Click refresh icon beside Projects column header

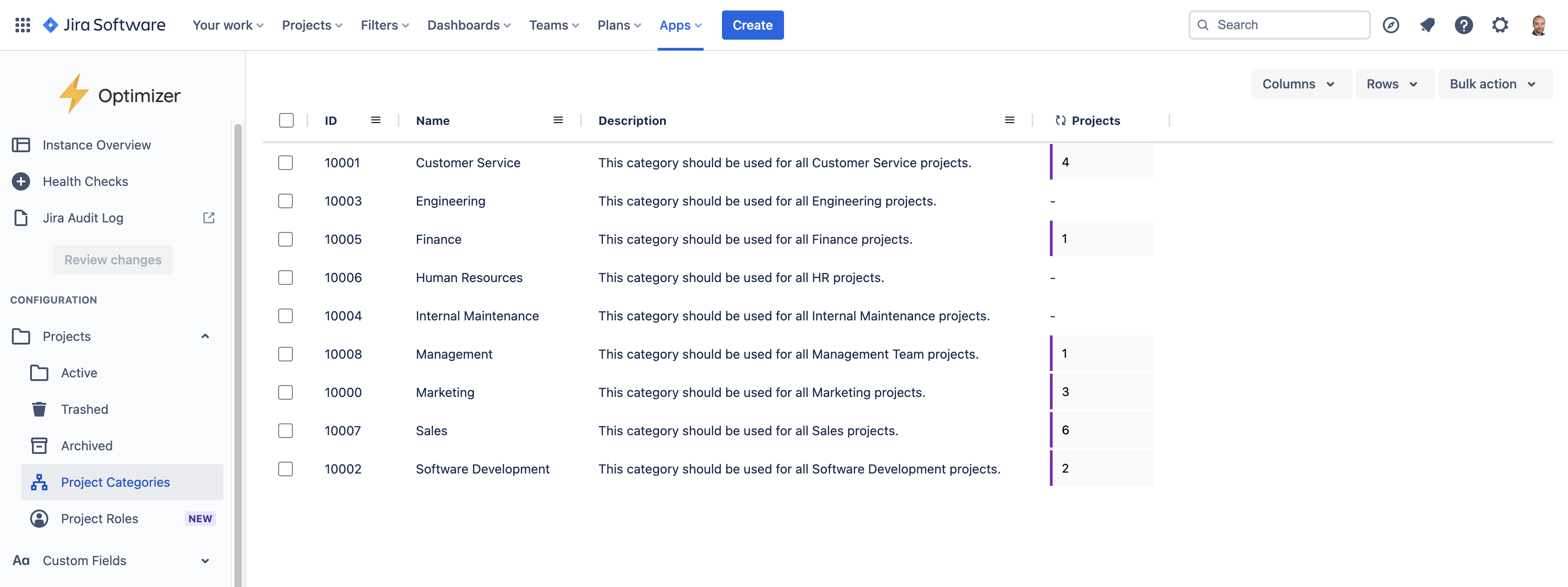click(x=1060, y=120)
